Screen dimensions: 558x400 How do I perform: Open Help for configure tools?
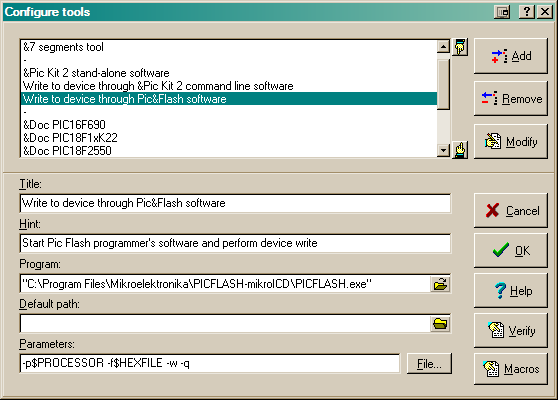[x=511, y=291]
